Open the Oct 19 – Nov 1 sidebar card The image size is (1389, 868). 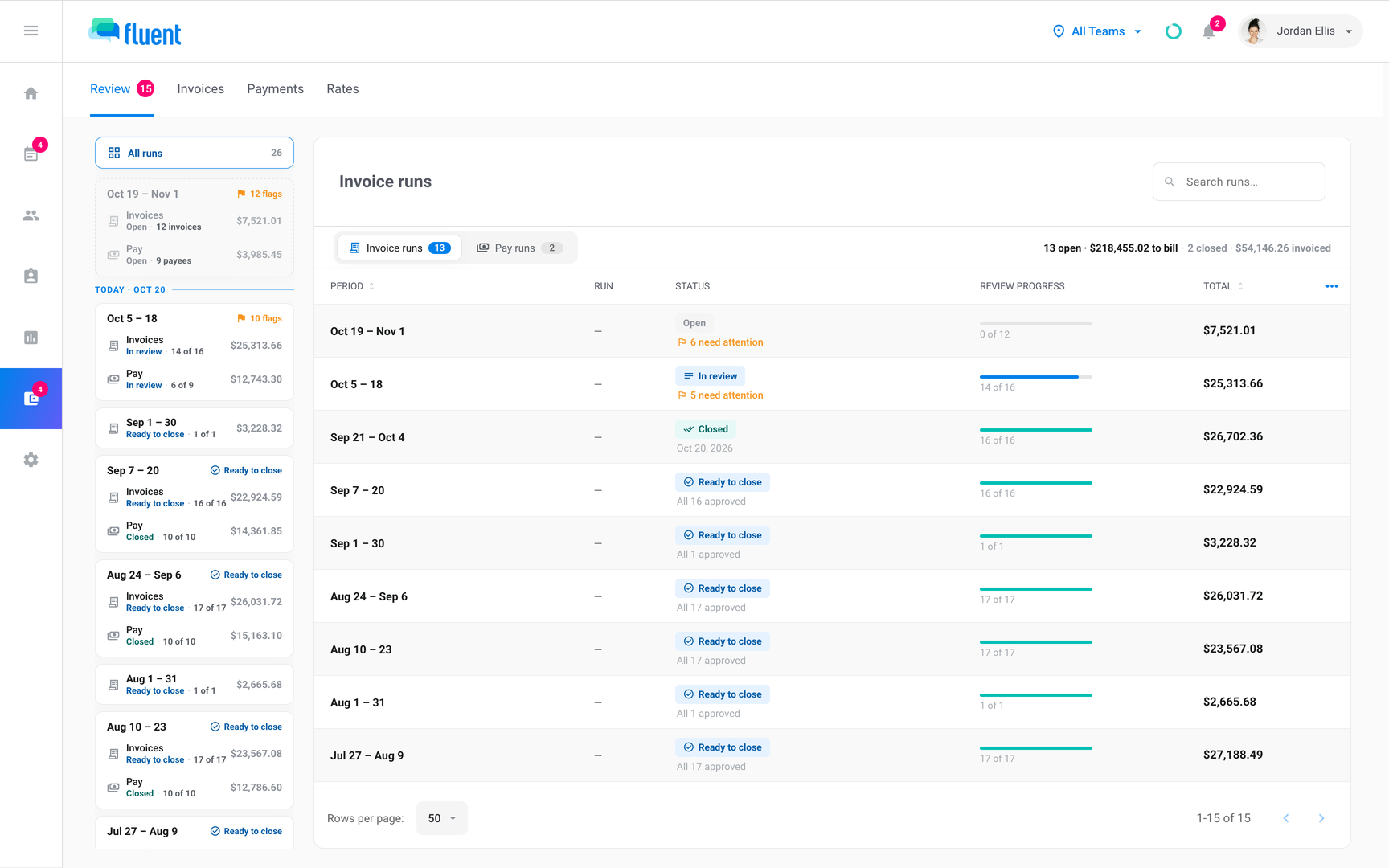pos(195,227)
